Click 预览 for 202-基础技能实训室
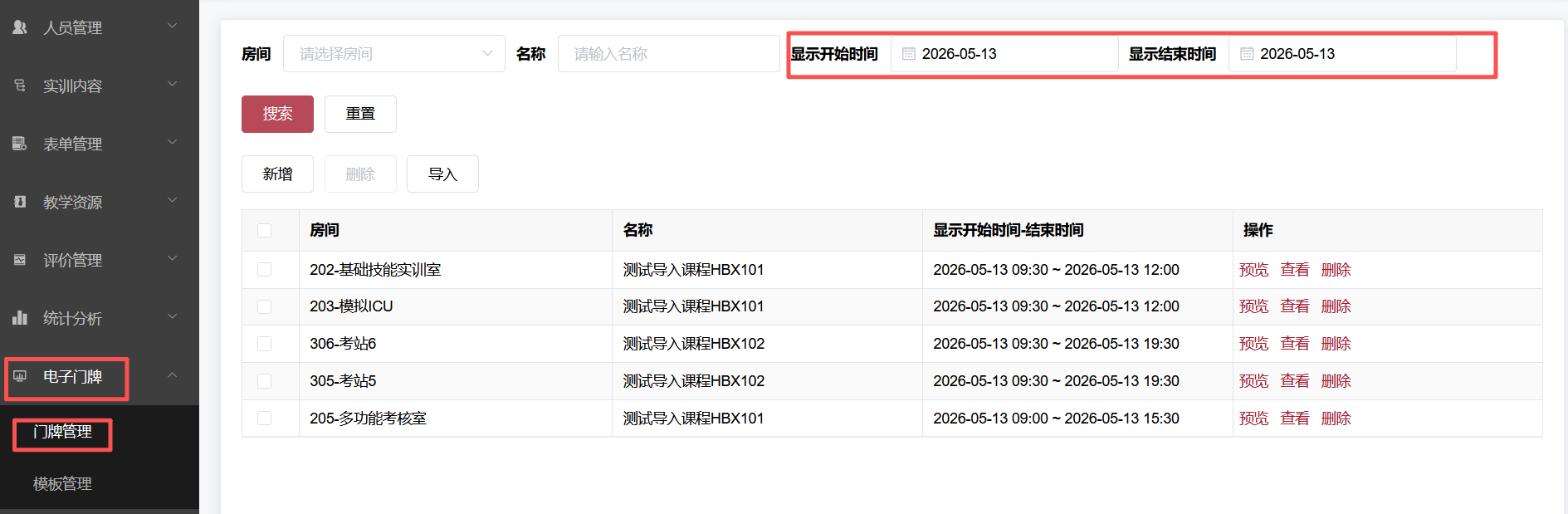Image resolution: width=1568 pixels, height=514 pixels. tap(1253, 270)
